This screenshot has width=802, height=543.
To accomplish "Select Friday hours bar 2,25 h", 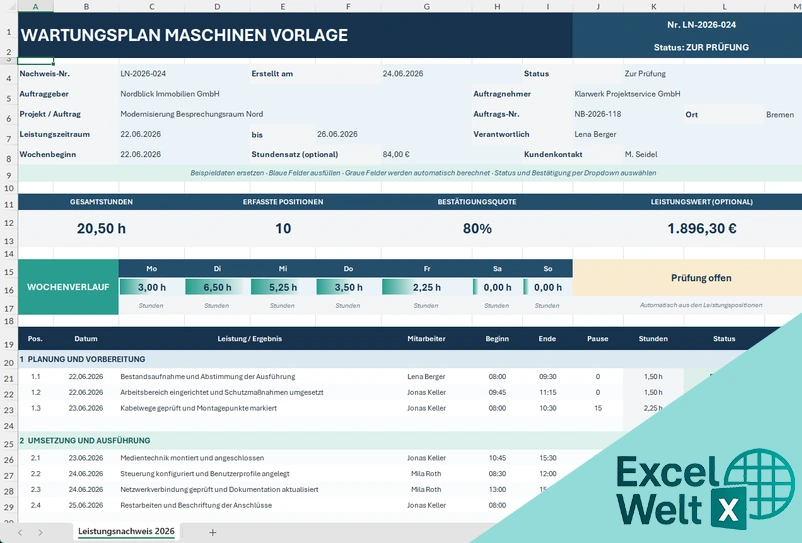I will coord(427,287).
